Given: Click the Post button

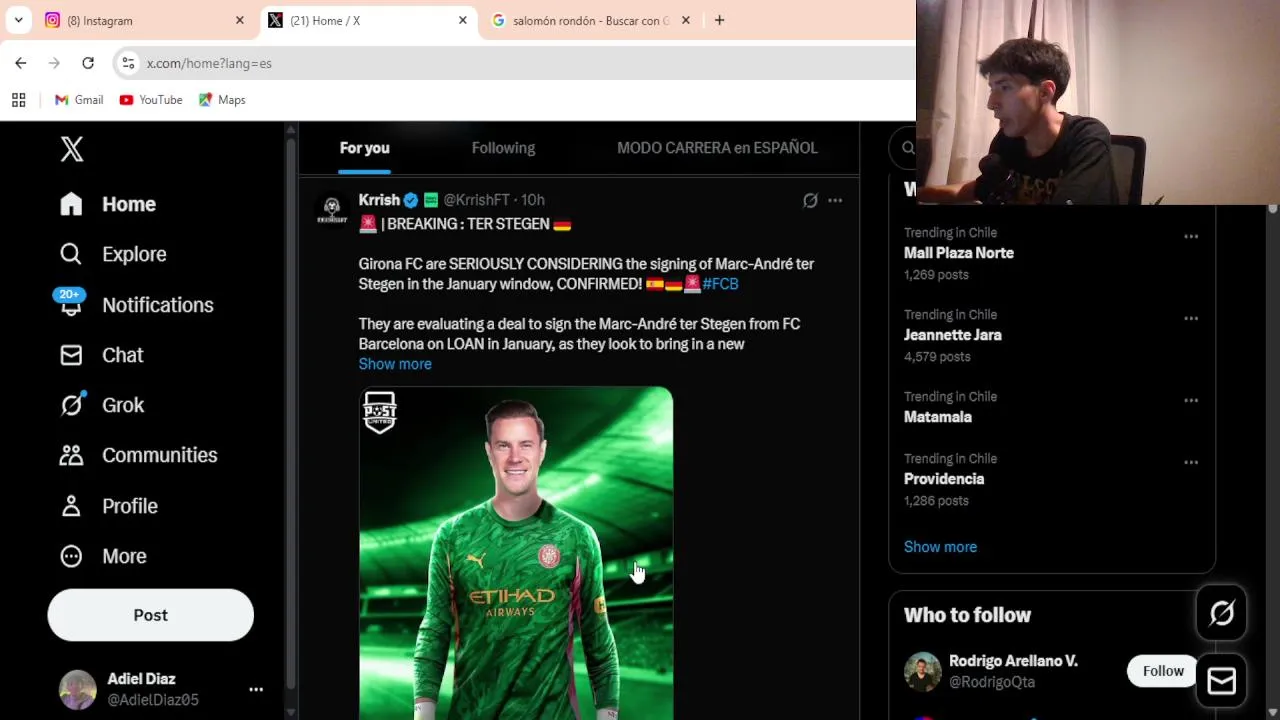Looking at the screenshot, I should [150, 615].
